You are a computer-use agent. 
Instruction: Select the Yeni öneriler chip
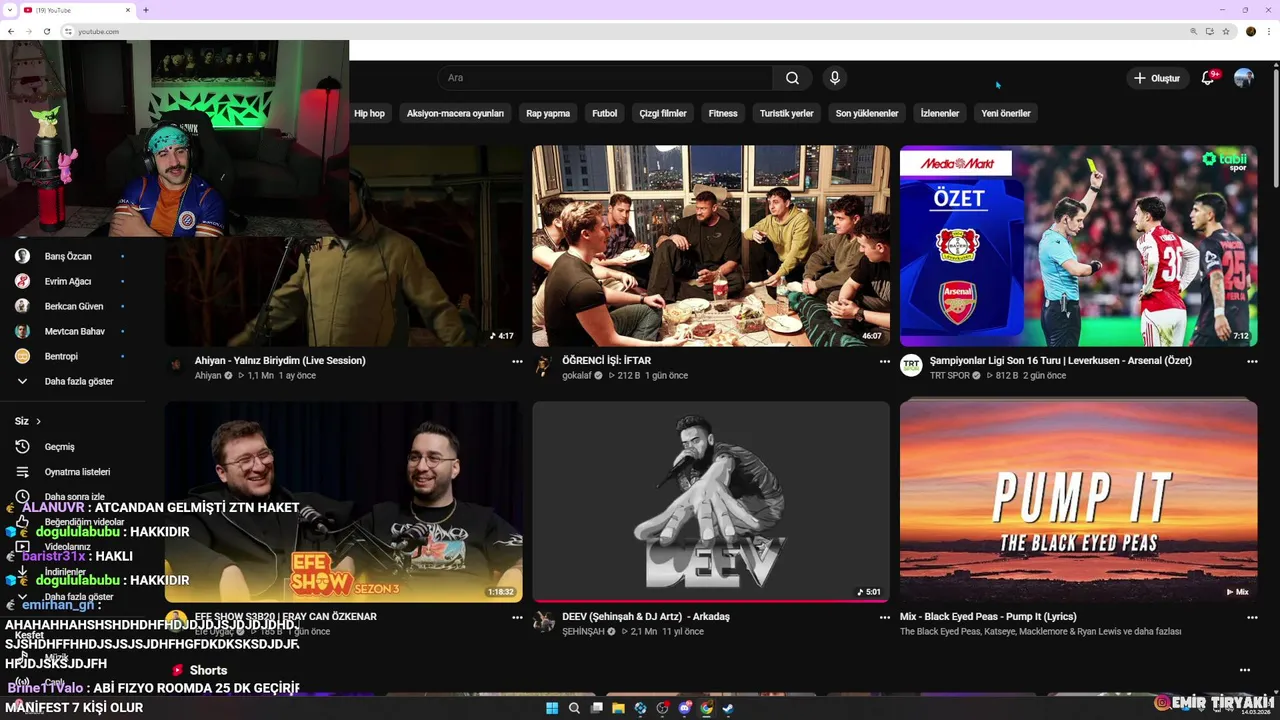(1006, 113)
